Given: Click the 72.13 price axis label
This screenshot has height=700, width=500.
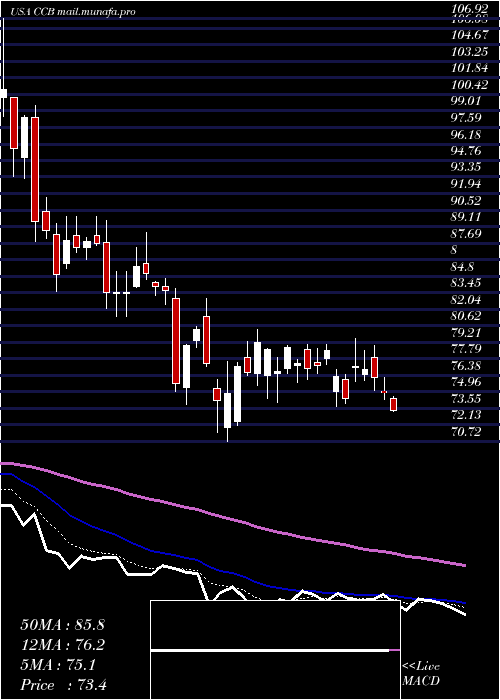Looking at the screenshot, I should click(467, 415).
